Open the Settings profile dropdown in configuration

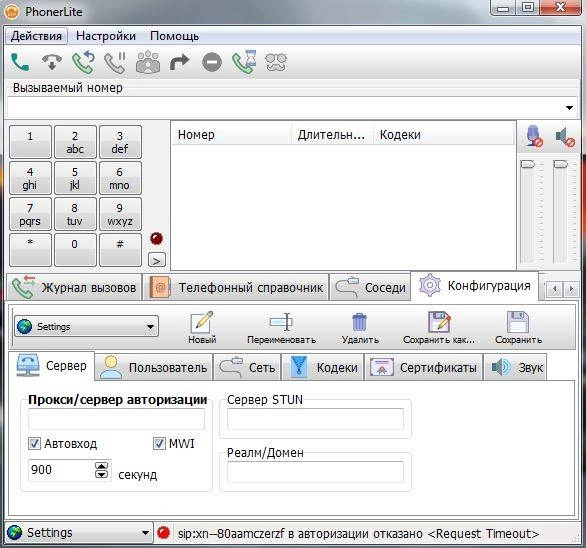[x=87, y=326]
